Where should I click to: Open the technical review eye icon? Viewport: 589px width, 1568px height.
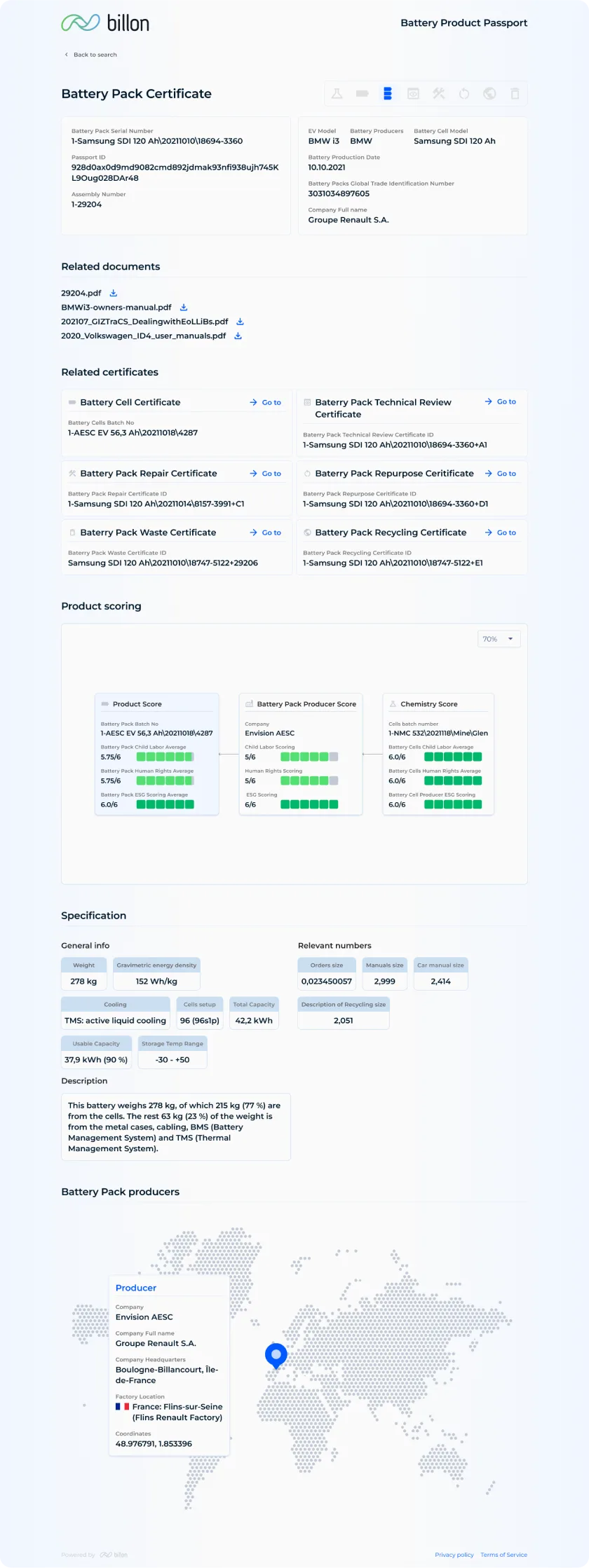(x=414, y=94)
